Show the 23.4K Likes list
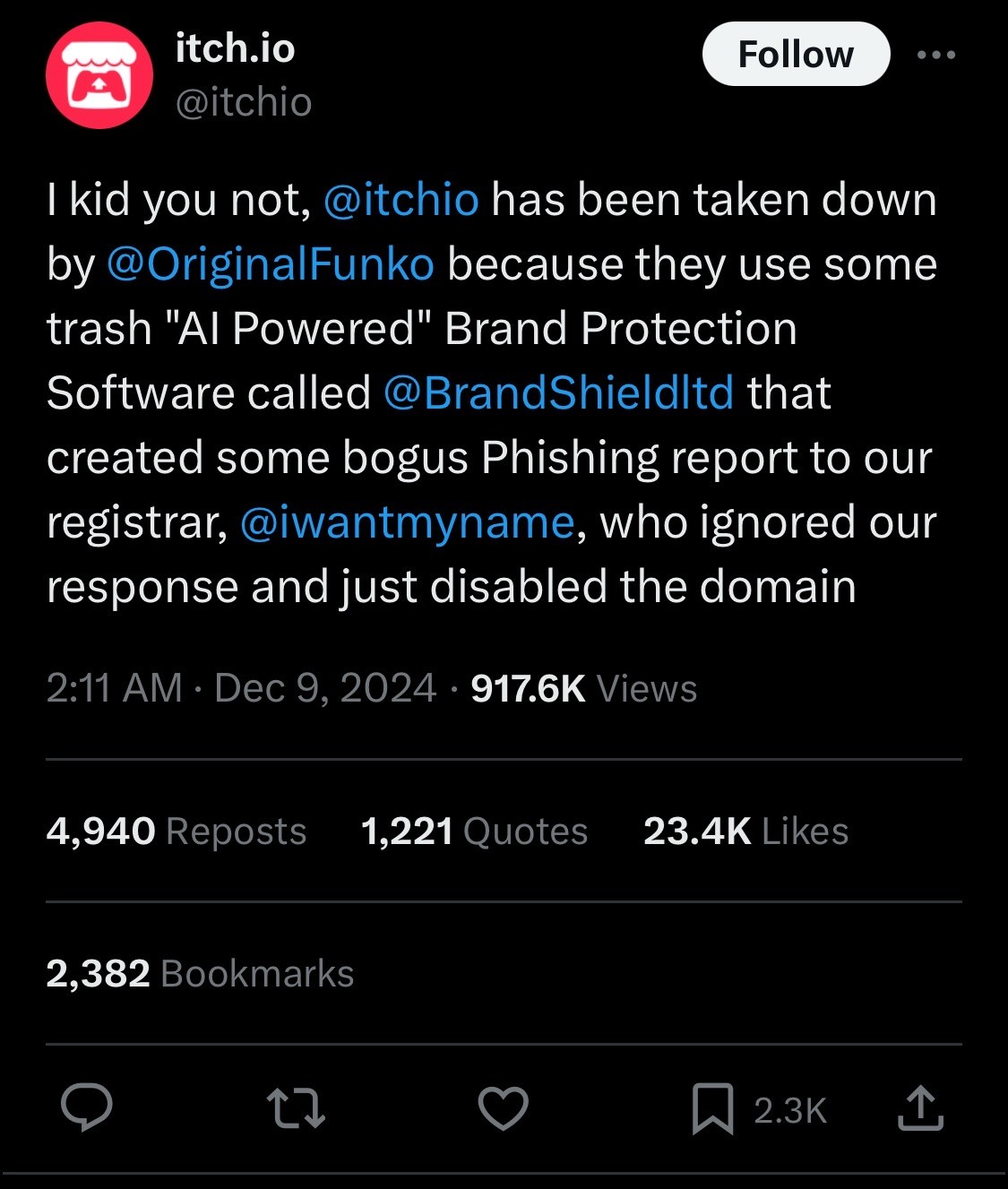Screen dimensions: 1008x1189 point(745,831)
